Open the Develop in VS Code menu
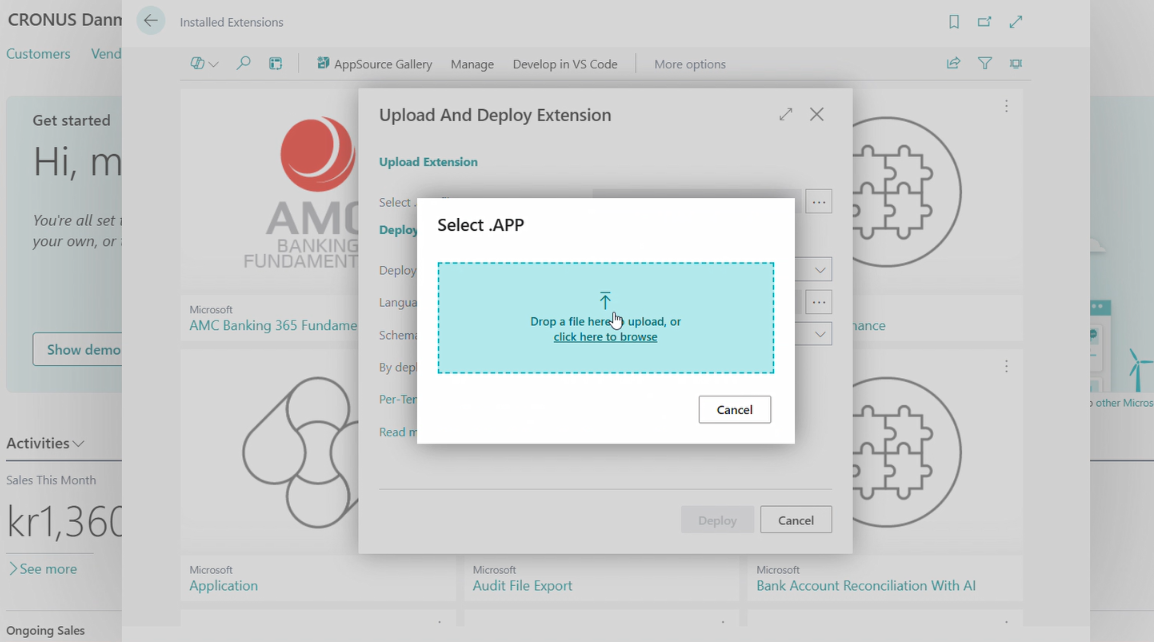The width and height of the screenshot is (1154, 642). [564, 64]
